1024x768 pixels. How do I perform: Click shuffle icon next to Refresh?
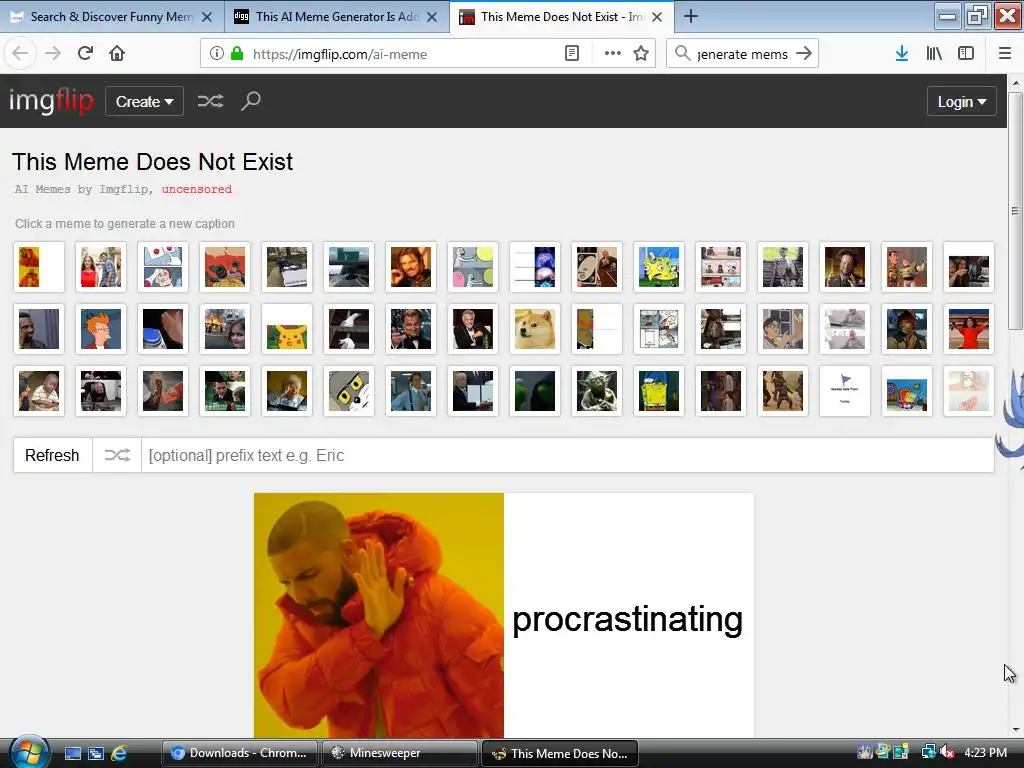click(118, 455)
